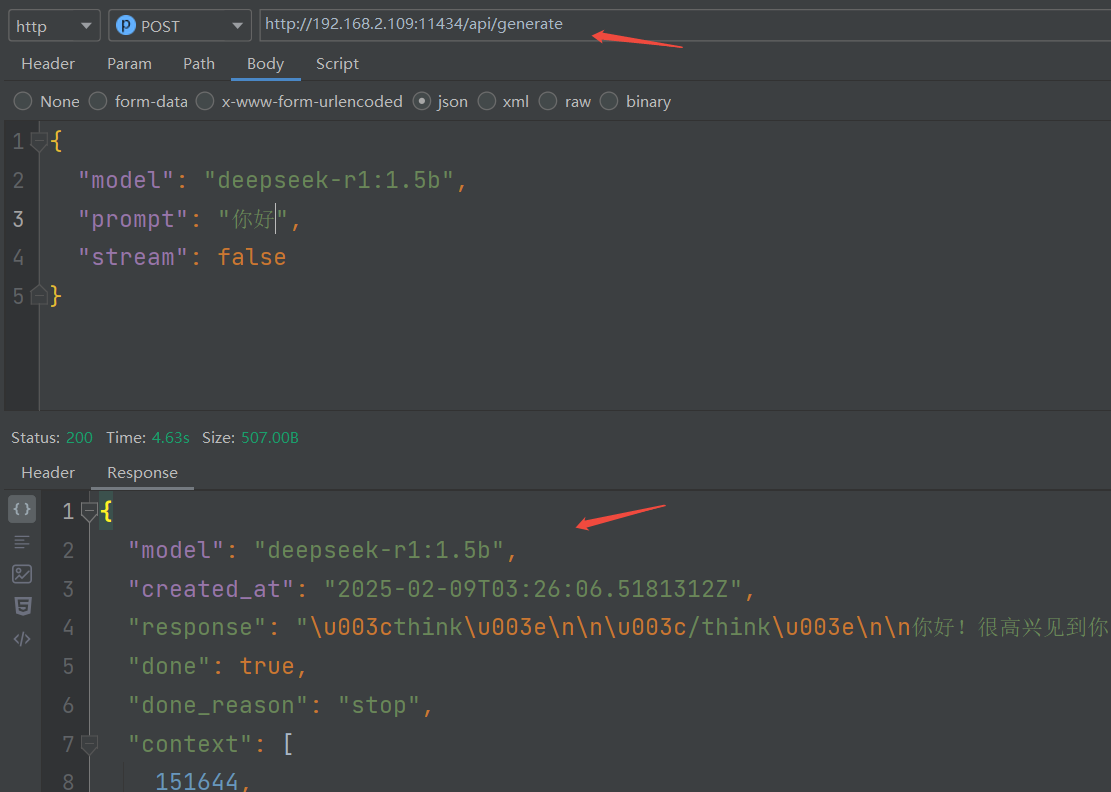This screenshot has height=792, width=1111.
Task: Open the Script tab
Action: pyautogui.click(x=337, y=64)
